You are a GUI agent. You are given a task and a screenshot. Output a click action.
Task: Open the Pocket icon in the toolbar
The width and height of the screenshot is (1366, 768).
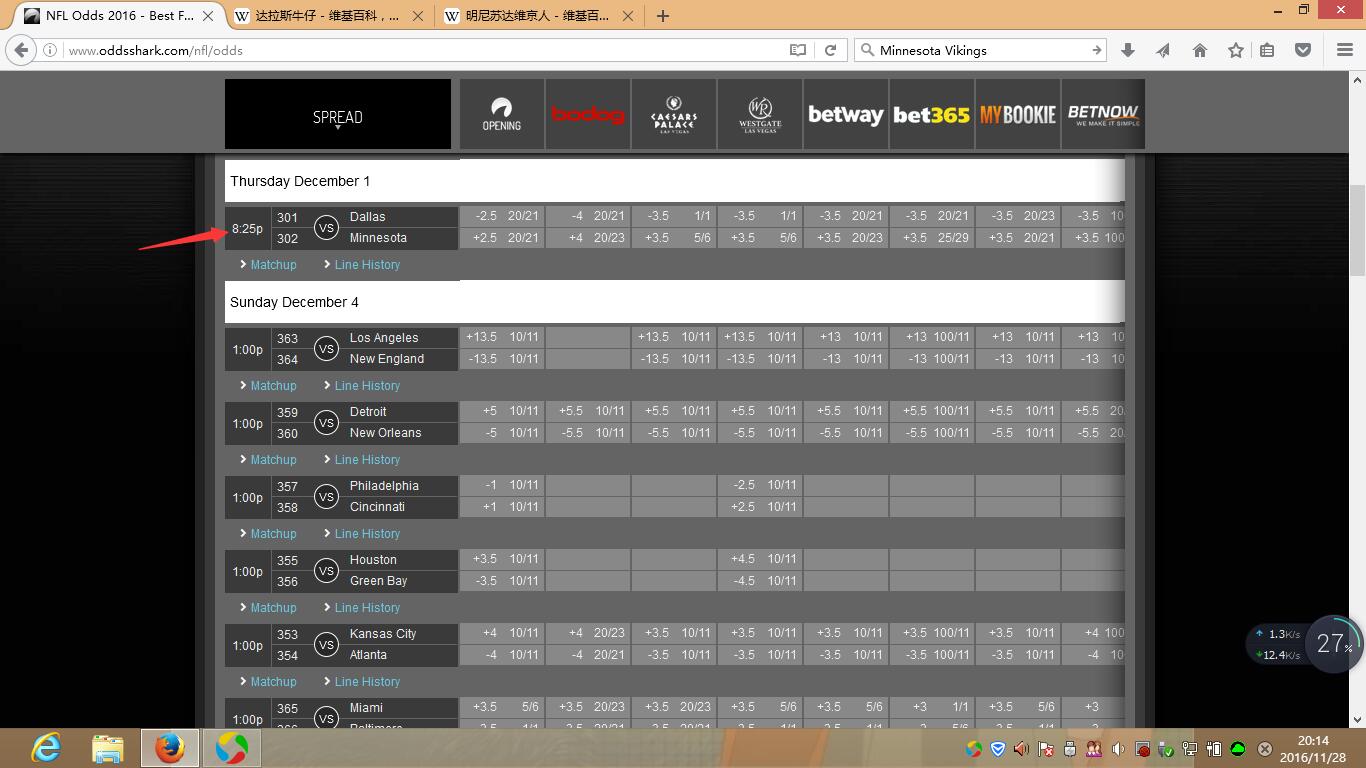tap(1303, 50)
